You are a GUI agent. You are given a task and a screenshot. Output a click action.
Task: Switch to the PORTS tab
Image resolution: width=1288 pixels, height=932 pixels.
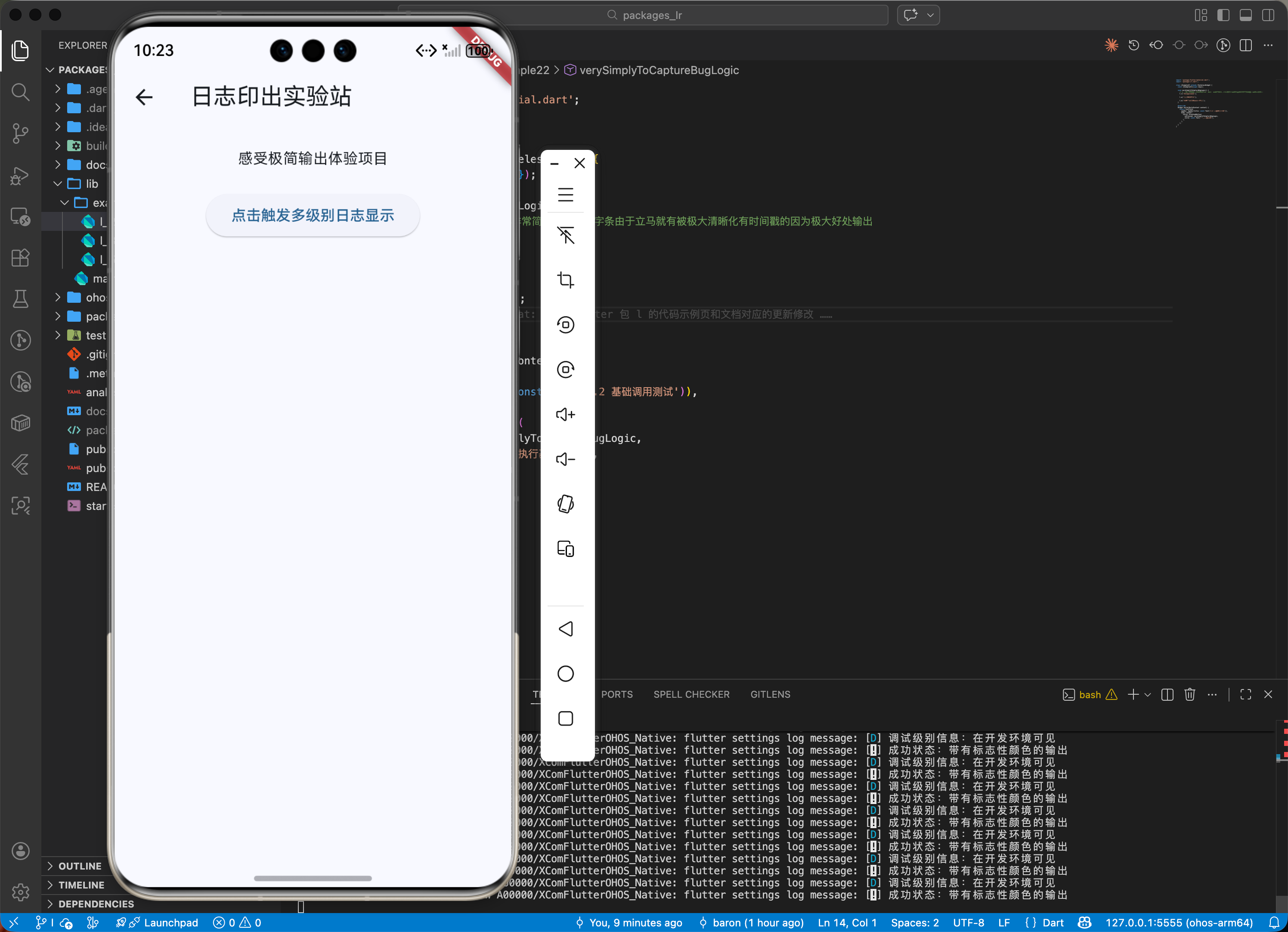coord(617,694)
